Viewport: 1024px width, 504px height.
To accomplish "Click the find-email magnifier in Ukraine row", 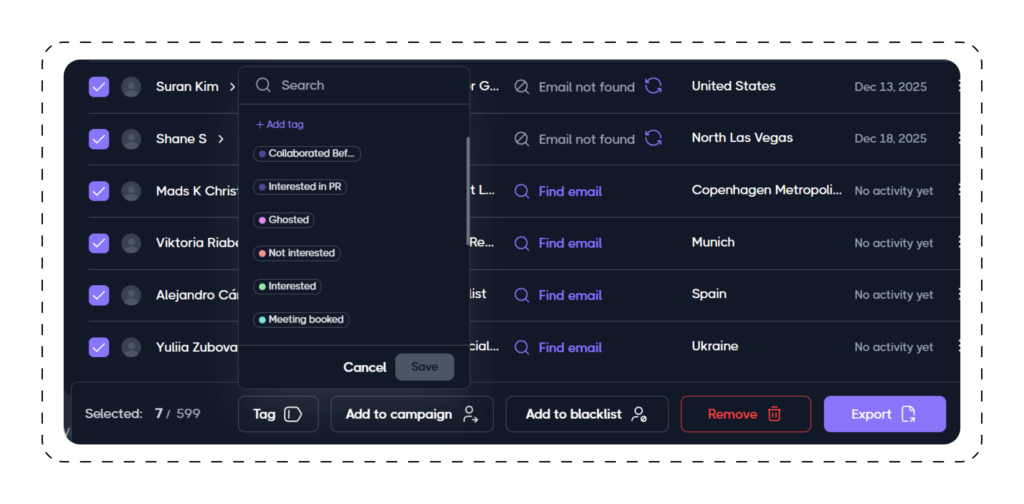I will coord(521,347).
